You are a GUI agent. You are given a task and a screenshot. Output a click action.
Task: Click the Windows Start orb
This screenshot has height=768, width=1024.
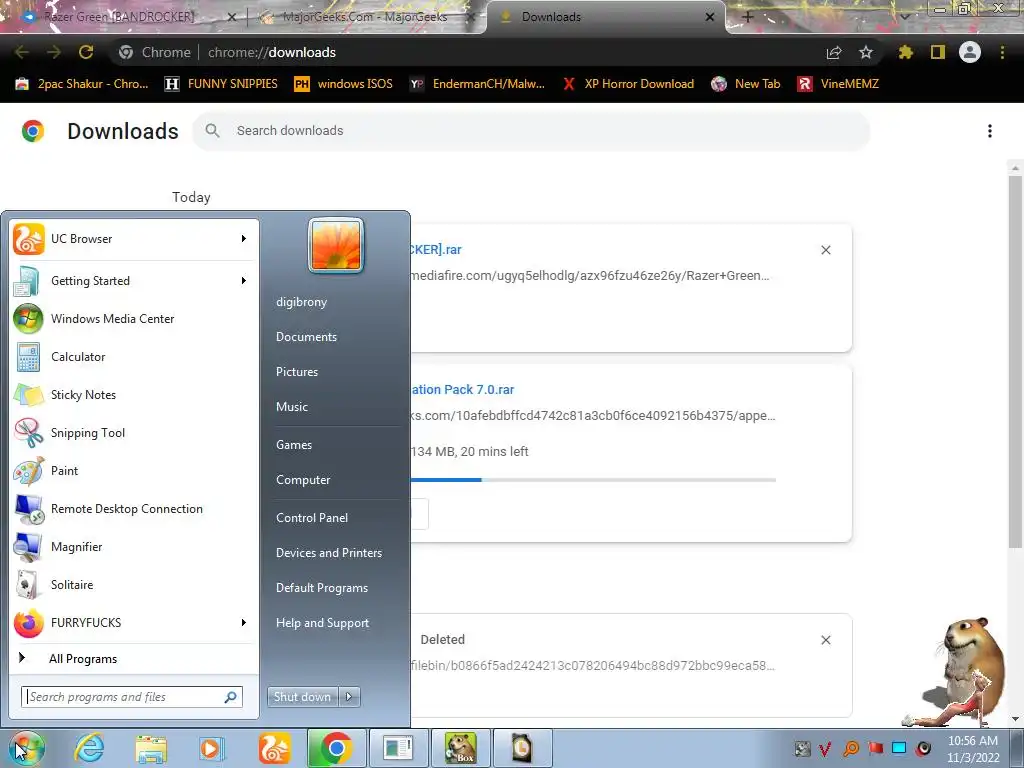click(x=26, y=748)
